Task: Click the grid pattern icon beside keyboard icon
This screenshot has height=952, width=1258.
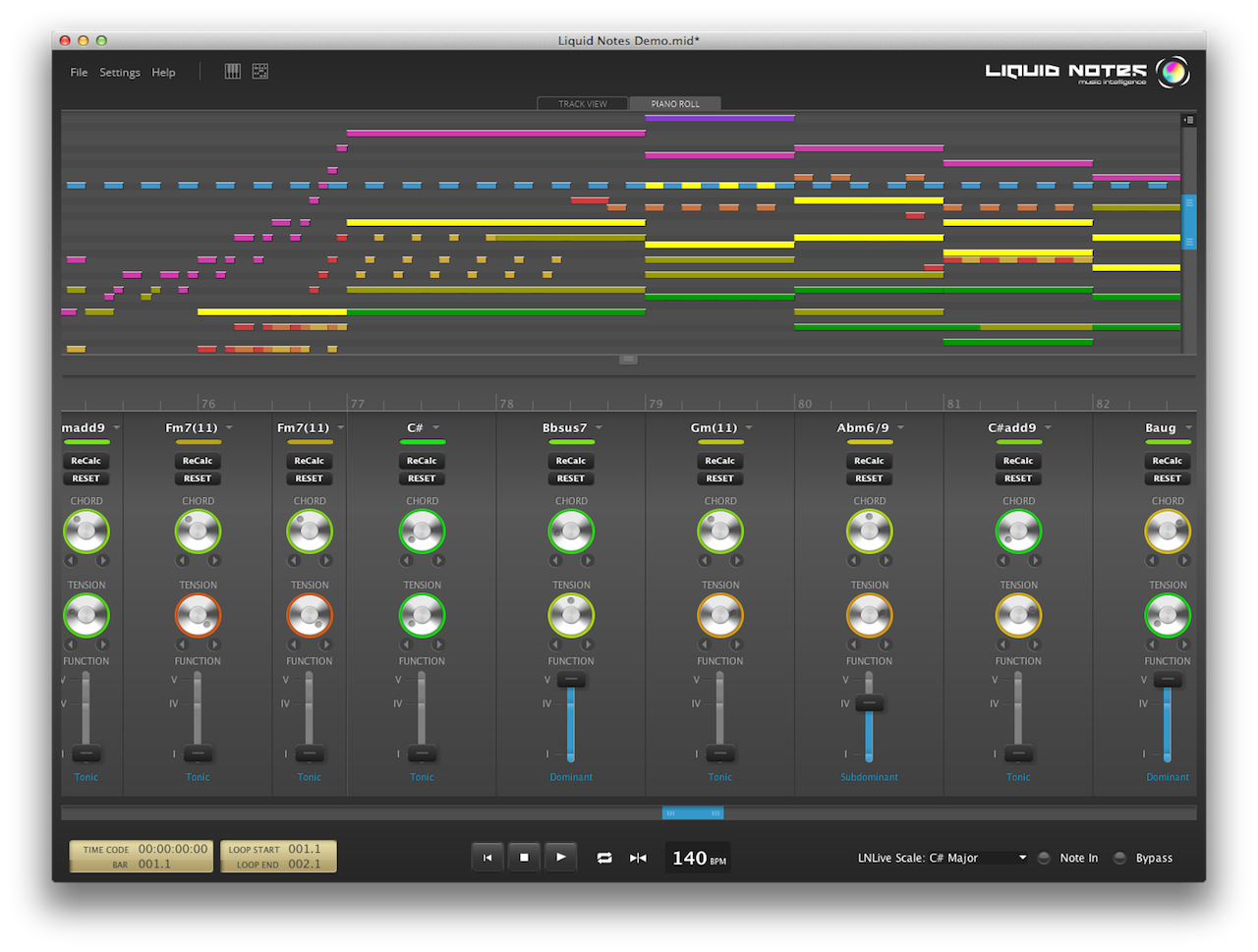Action: 260,72
